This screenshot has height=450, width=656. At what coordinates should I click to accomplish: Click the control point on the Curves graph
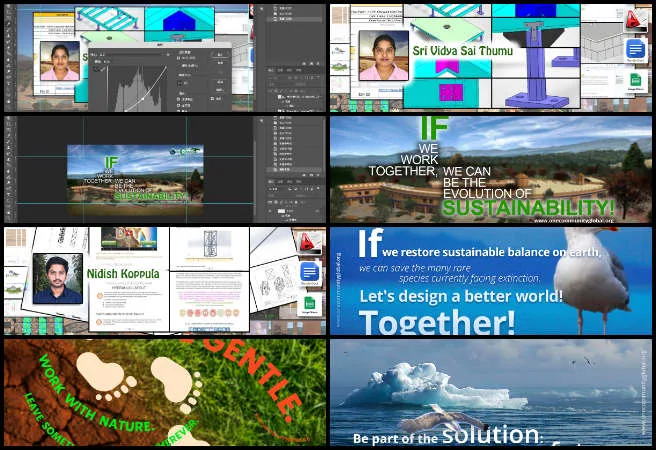tap(142, 99)
